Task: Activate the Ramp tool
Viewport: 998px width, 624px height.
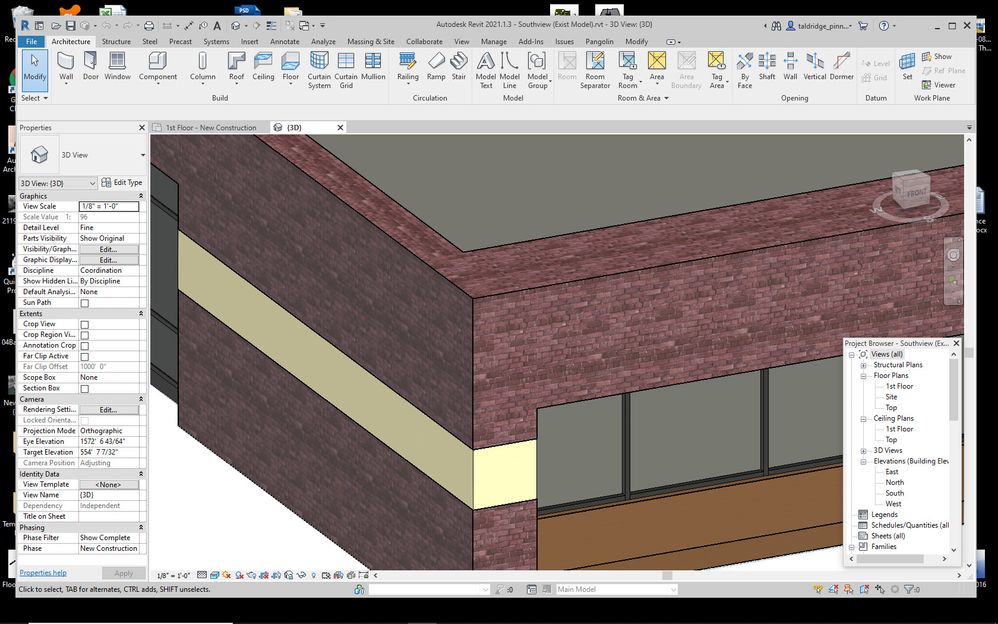Action: tap(436, 66)
